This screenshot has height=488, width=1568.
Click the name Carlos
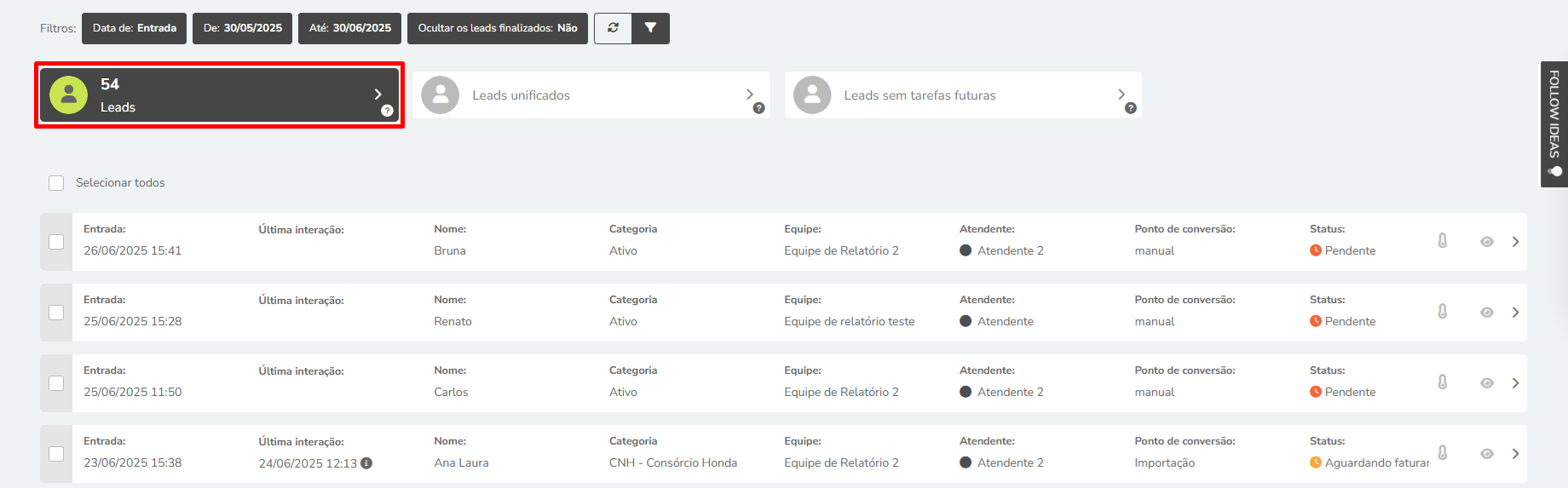(x=451, y=392)
